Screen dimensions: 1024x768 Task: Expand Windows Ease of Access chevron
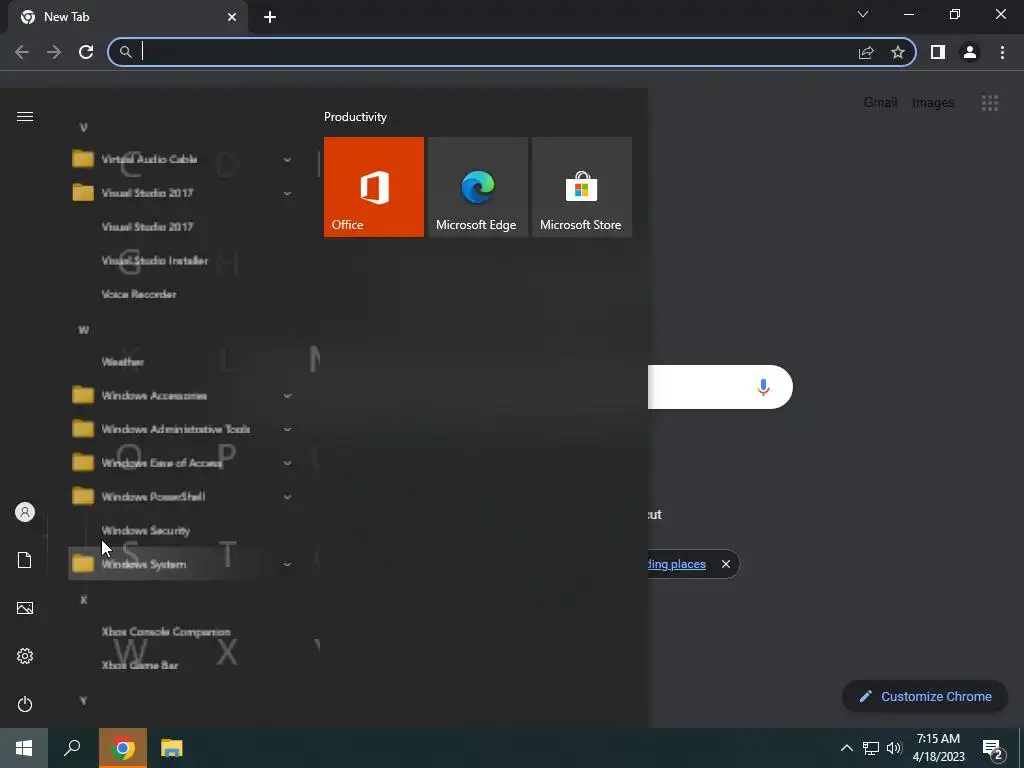[287, 463]
